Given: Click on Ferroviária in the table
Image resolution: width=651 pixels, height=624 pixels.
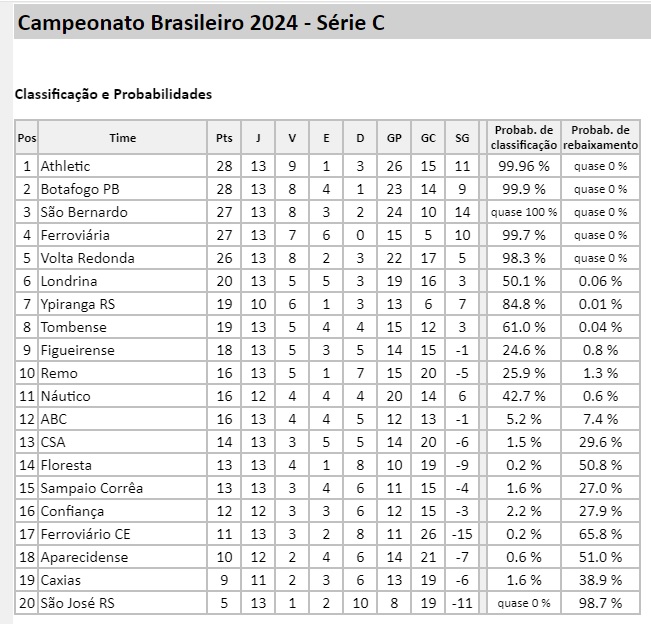Looking at the screenshot, I should [x=75, y=235].
